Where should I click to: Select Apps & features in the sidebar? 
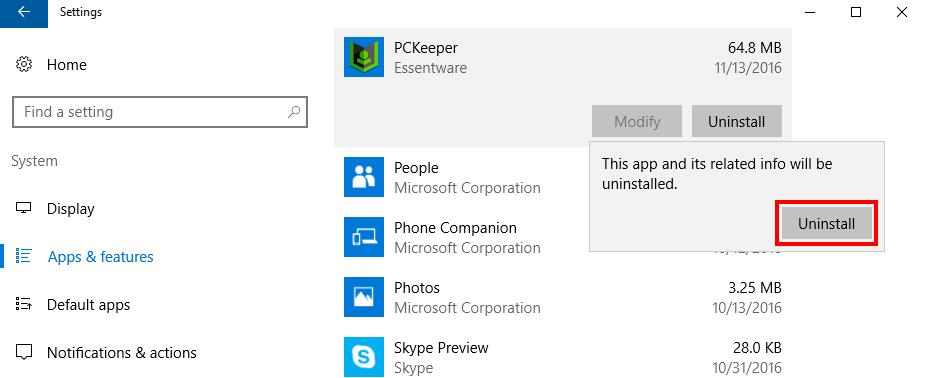[100, 257]
